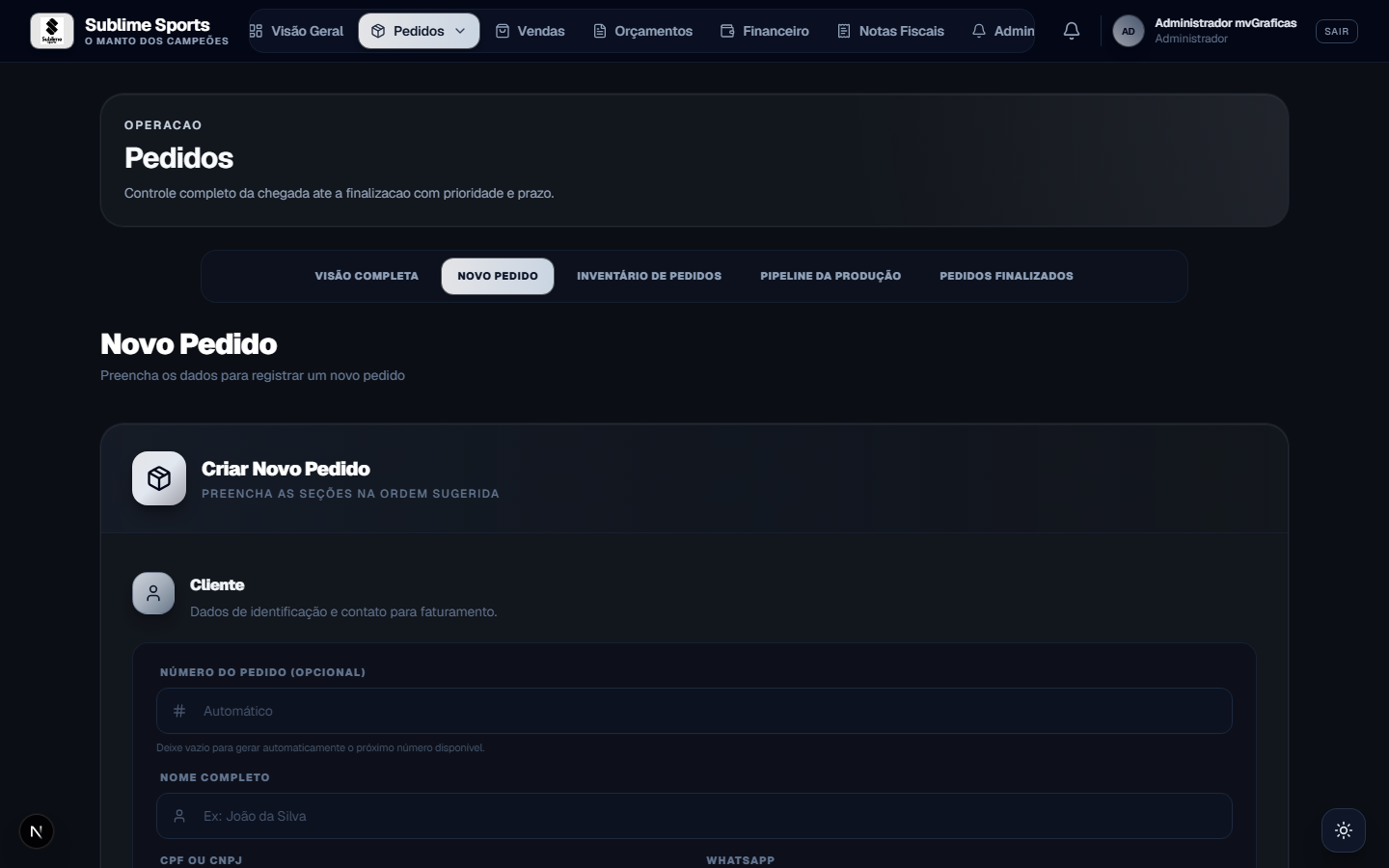Navigate to Notas Fiscais
Viewport: 1389px width, 868px height.
(x=890, y=31)
